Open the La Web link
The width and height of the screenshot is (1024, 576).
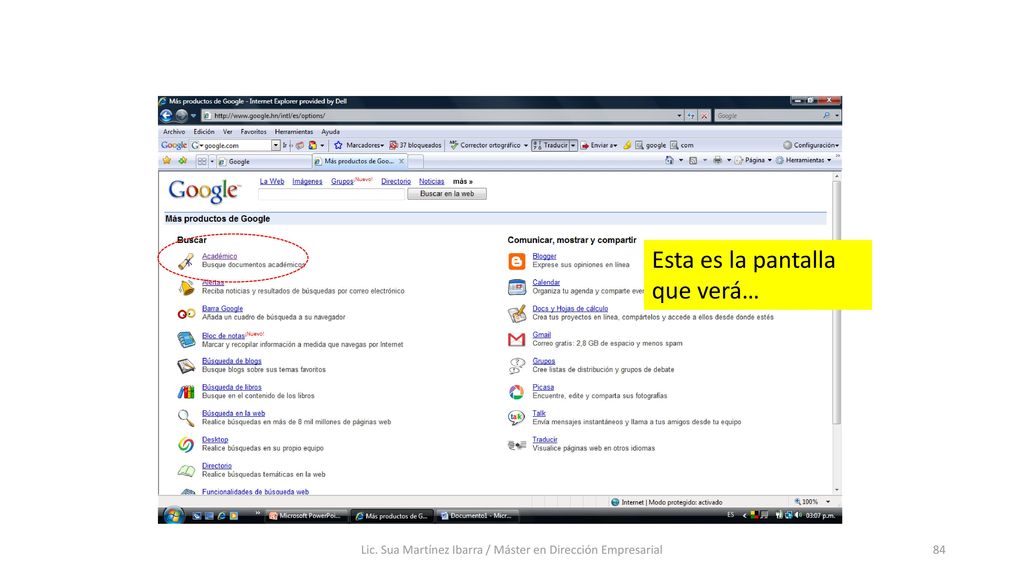click(x=272, y=182)
